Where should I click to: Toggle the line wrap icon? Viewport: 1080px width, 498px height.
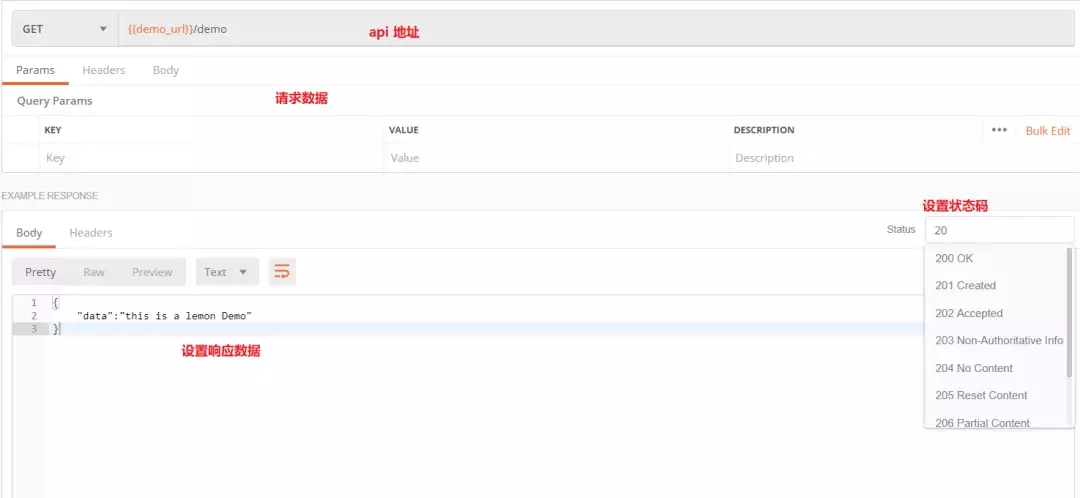282,272
